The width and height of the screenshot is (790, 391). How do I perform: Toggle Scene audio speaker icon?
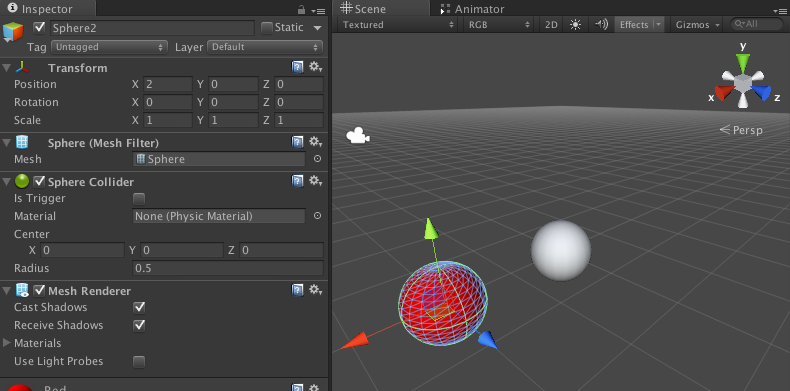coord(601,24)
